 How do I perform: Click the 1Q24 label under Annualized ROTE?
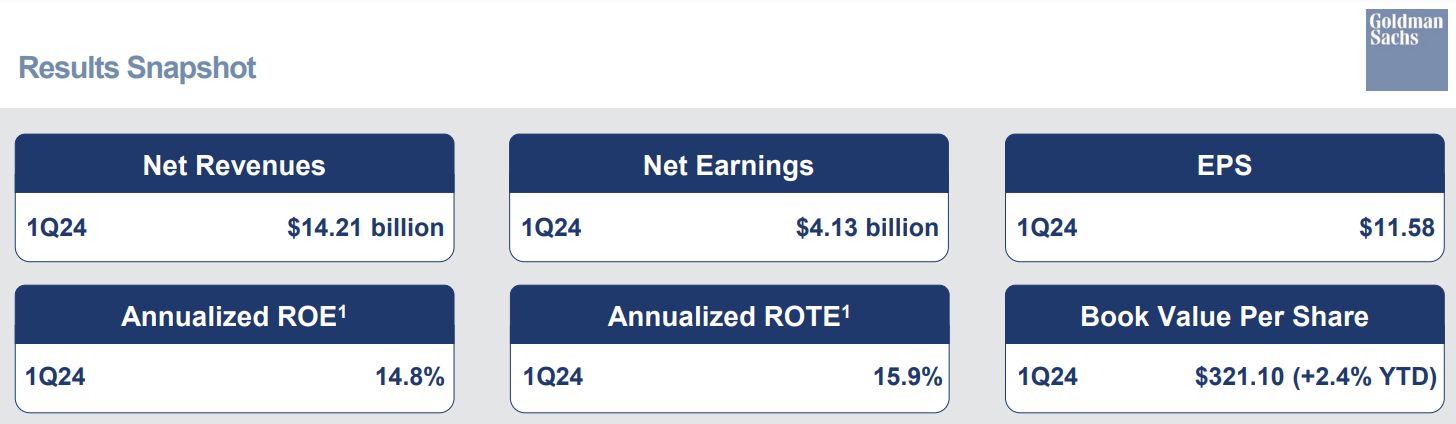click(x=552, y=377)
